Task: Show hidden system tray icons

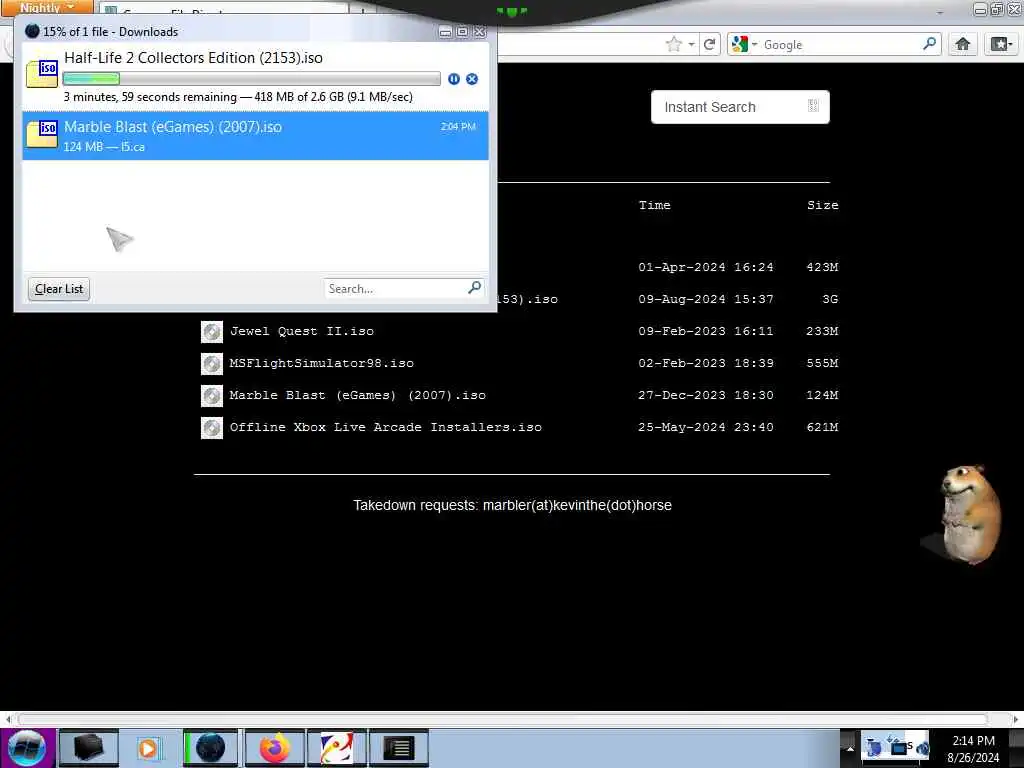Action: [850, 748]
